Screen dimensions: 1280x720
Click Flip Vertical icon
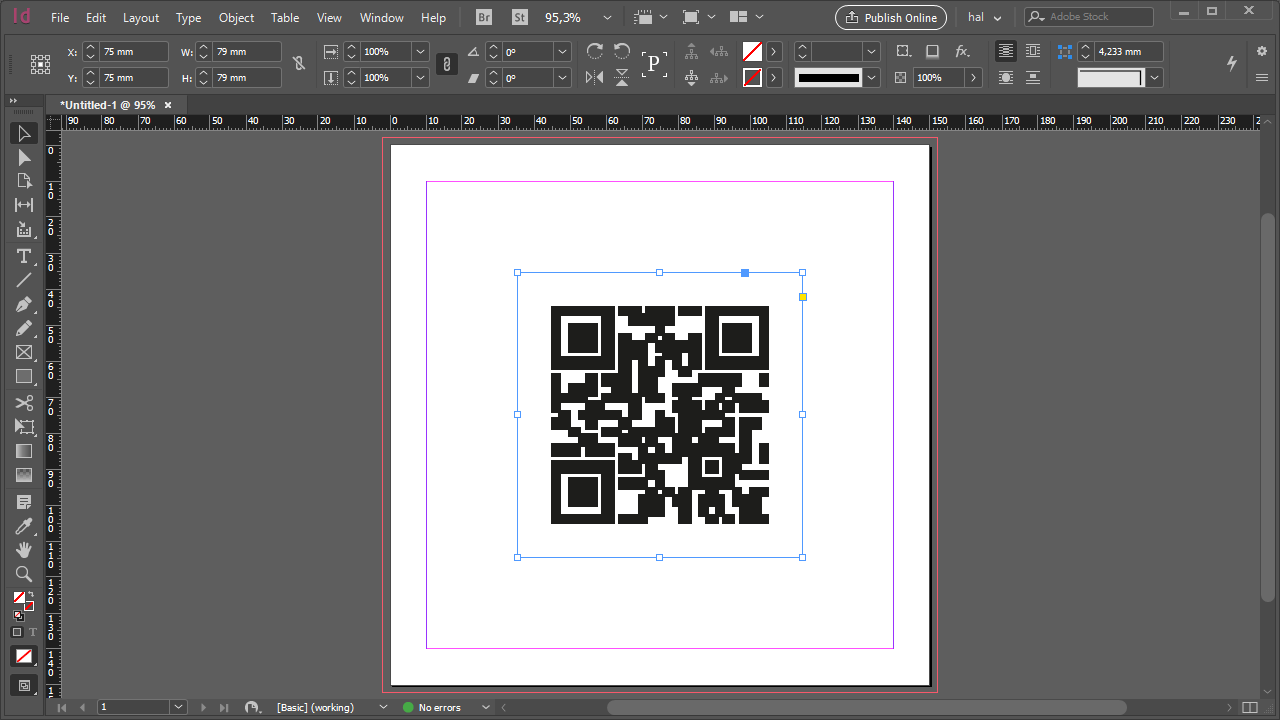(x=622, y=77)
